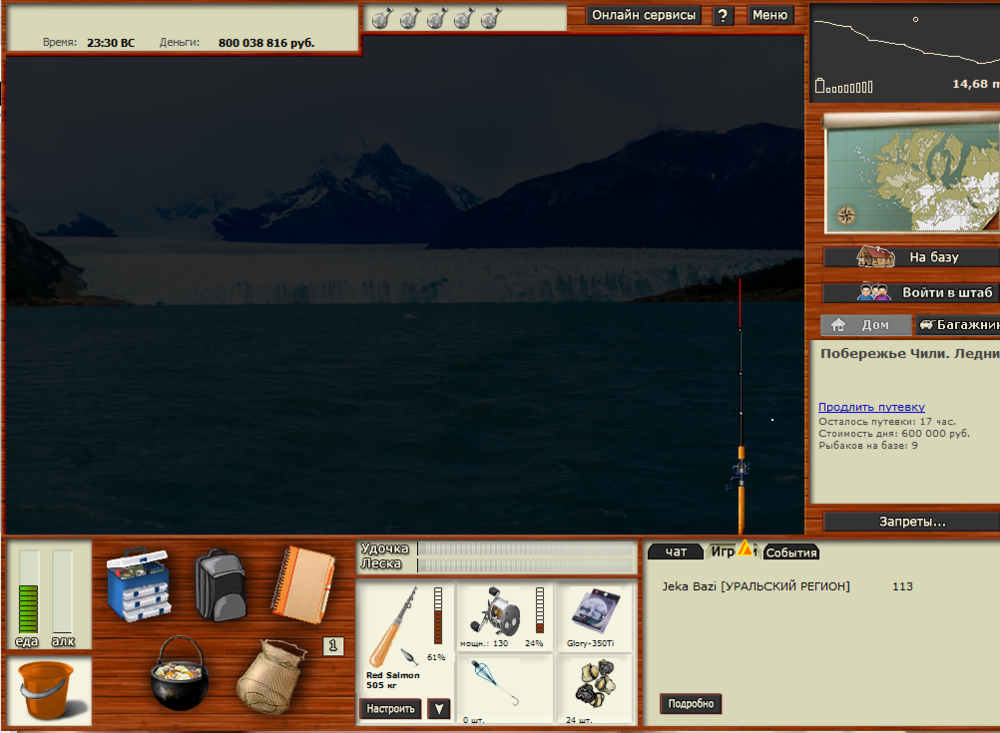Open the location map thumbnail
The image size is (1000, 733).
tap(910, 174)
